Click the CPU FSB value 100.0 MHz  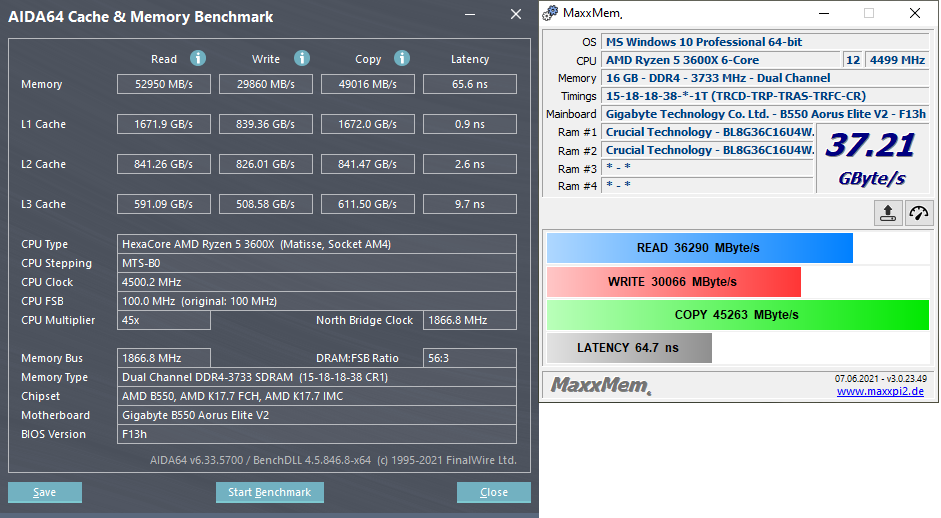click(317, 301)
